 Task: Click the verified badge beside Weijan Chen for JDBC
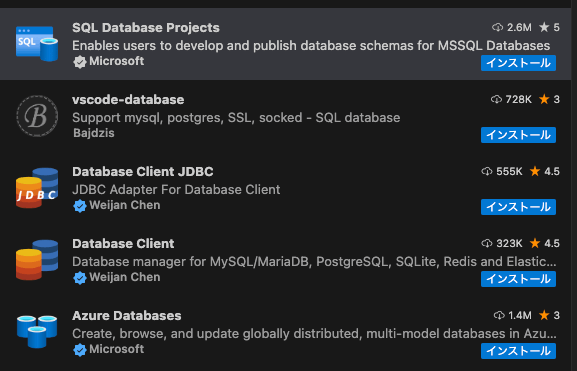click(x=79, y=206)
